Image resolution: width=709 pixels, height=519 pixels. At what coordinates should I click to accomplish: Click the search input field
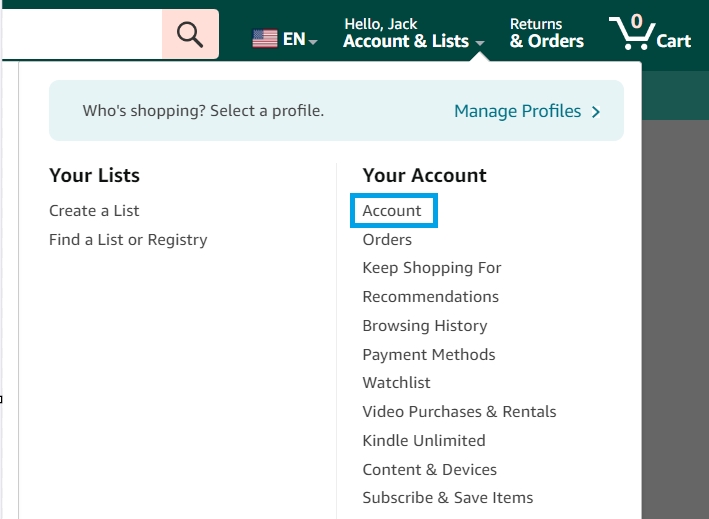[80, 35]
